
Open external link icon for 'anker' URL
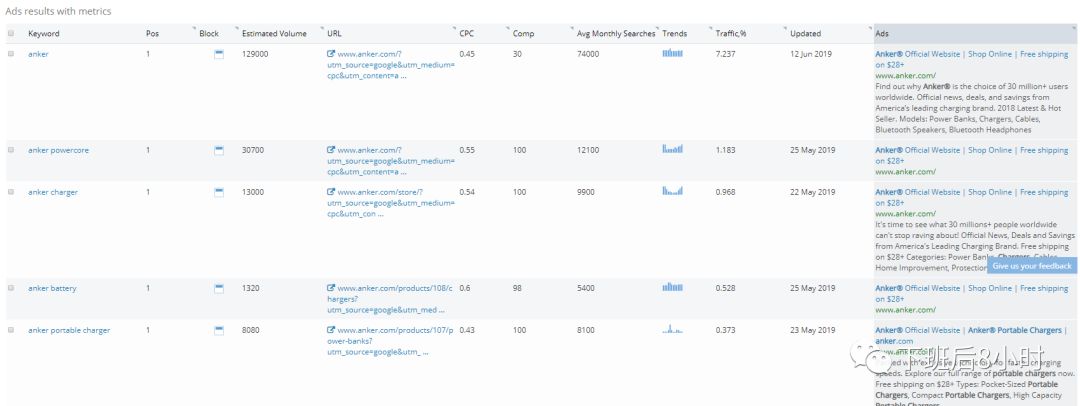click(331, 54)
